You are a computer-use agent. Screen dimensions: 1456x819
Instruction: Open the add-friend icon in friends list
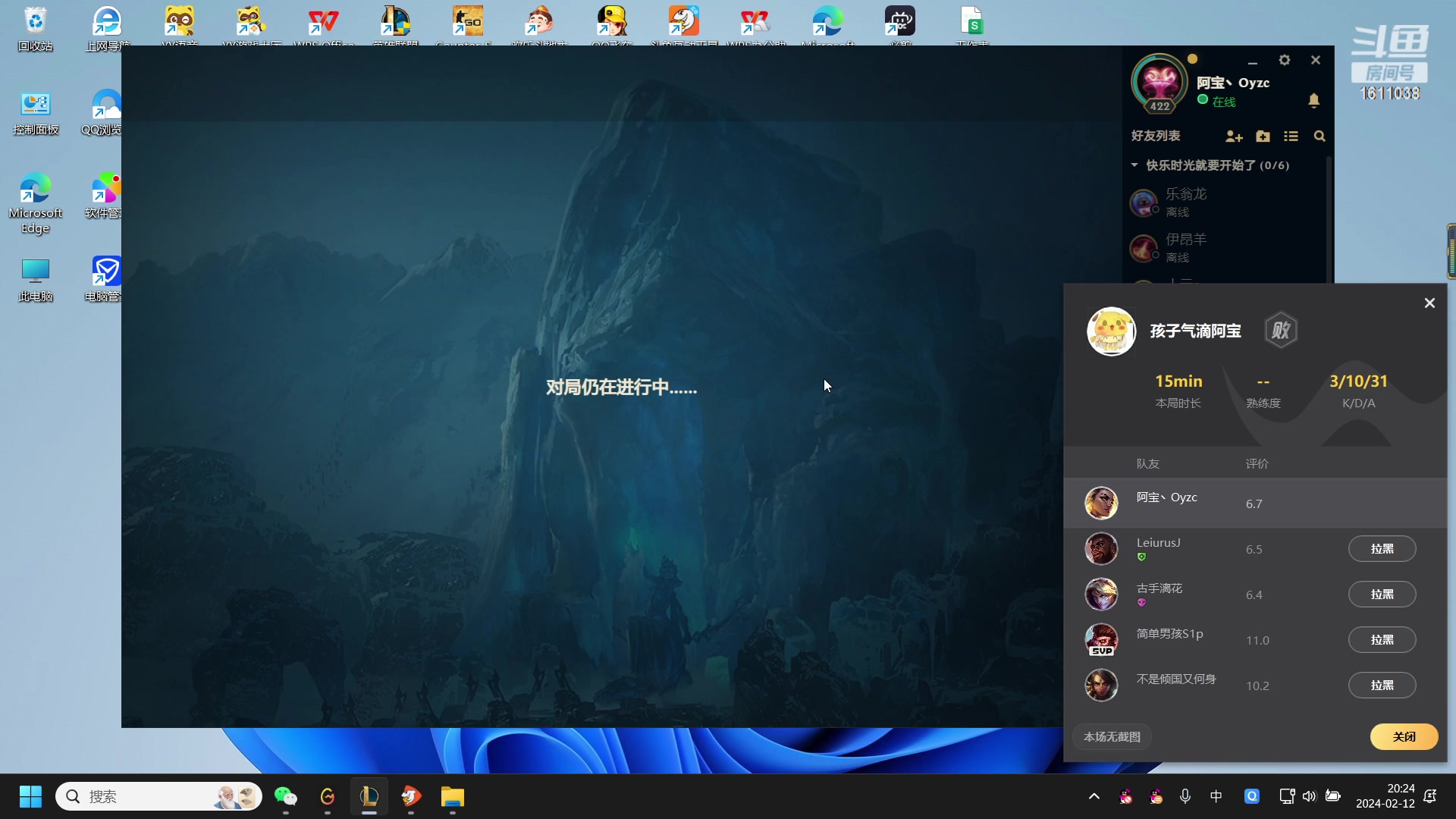click(1234, 136)
